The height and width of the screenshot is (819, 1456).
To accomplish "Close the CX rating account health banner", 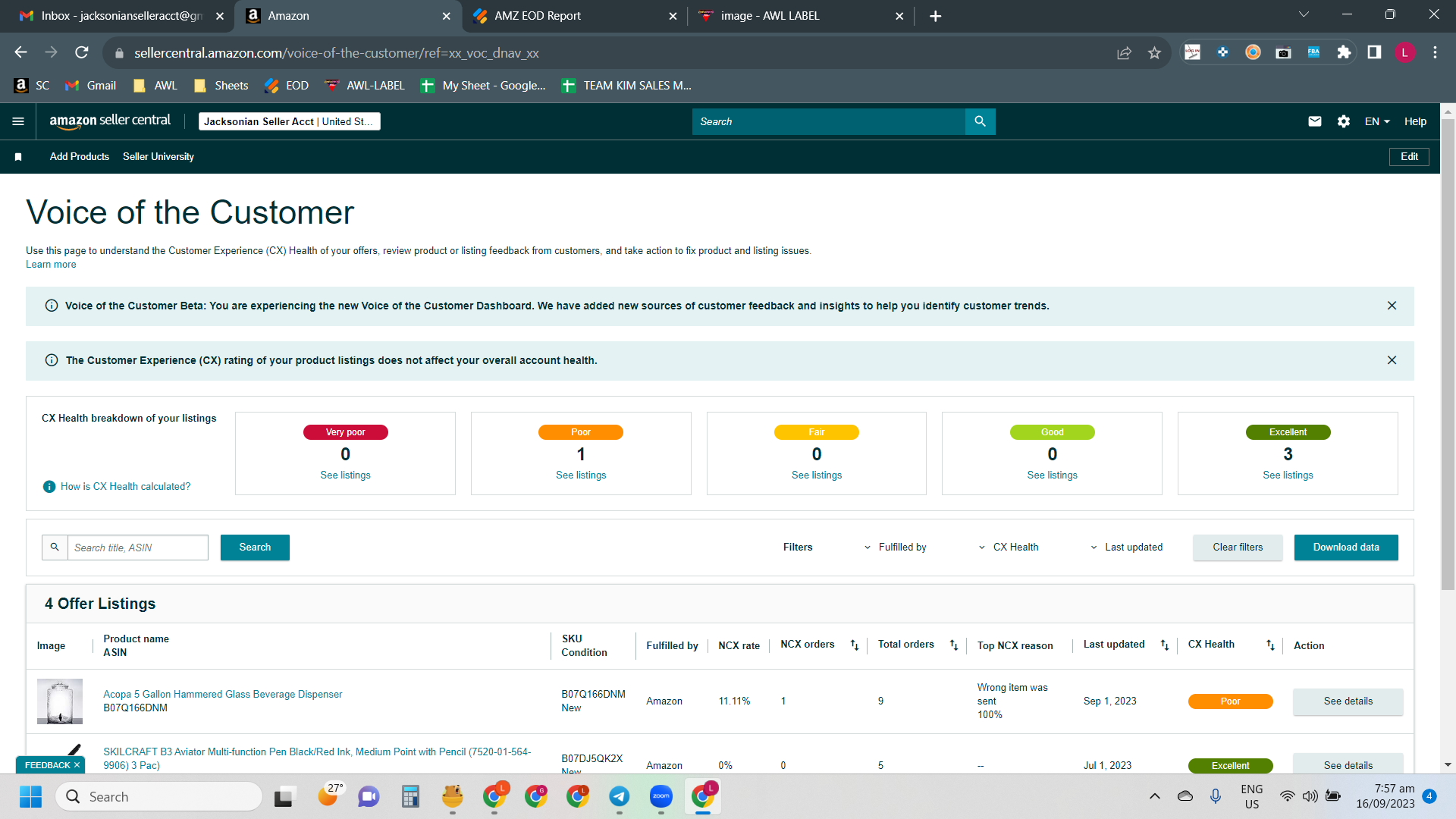I will 1392,360.
